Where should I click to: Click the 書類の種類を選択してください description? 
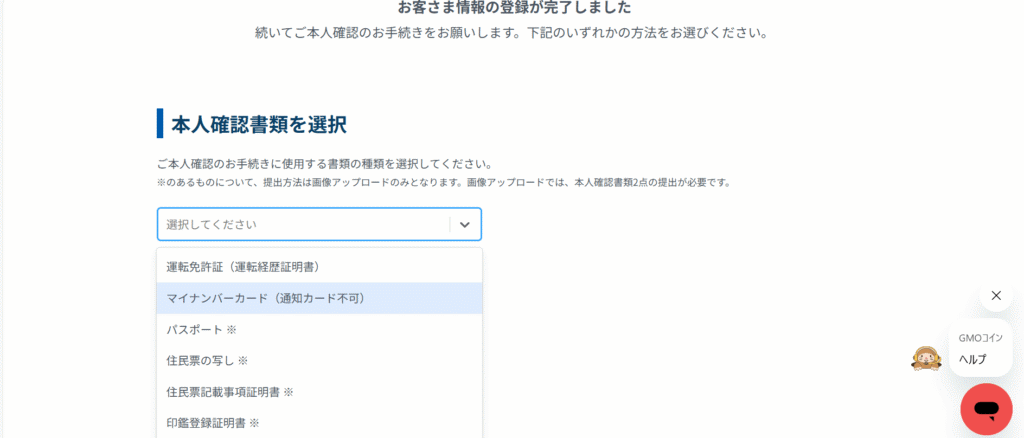(325, 163)
